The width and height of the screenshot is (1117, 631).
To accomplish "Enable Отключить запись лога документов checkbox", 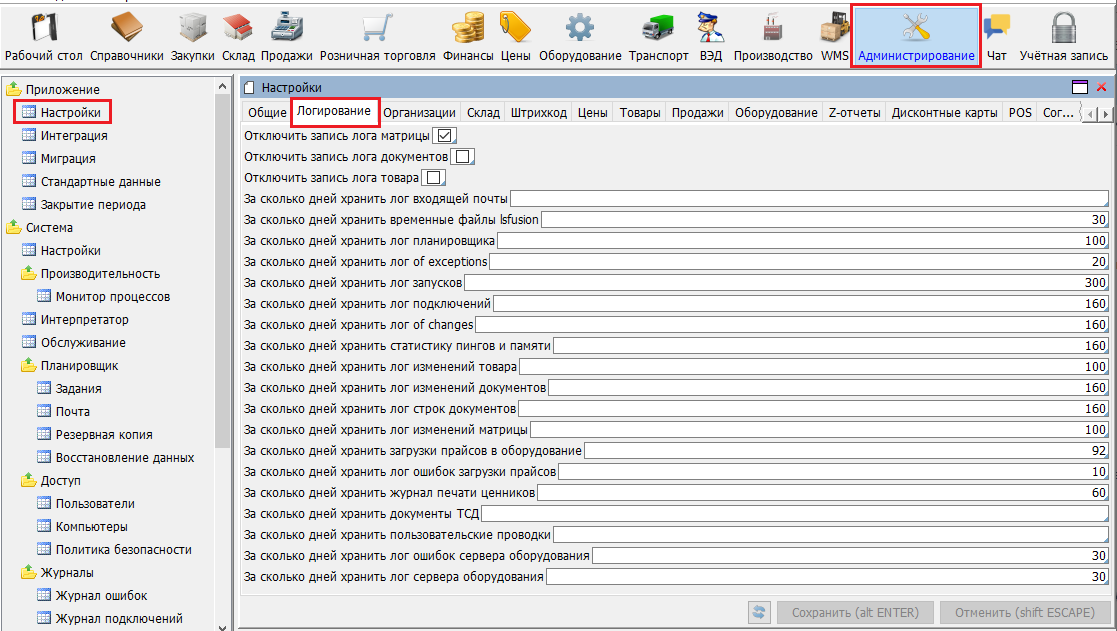I will pos(462,157).
